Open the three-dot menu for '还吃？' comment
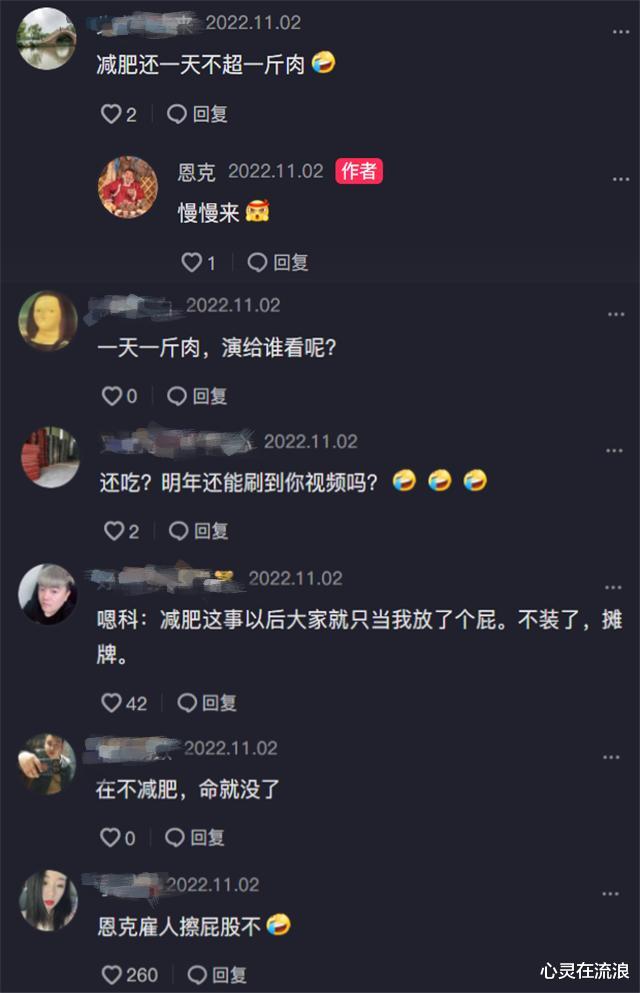Viewport: 640px width, 993px height. click(x=614, y=450)
